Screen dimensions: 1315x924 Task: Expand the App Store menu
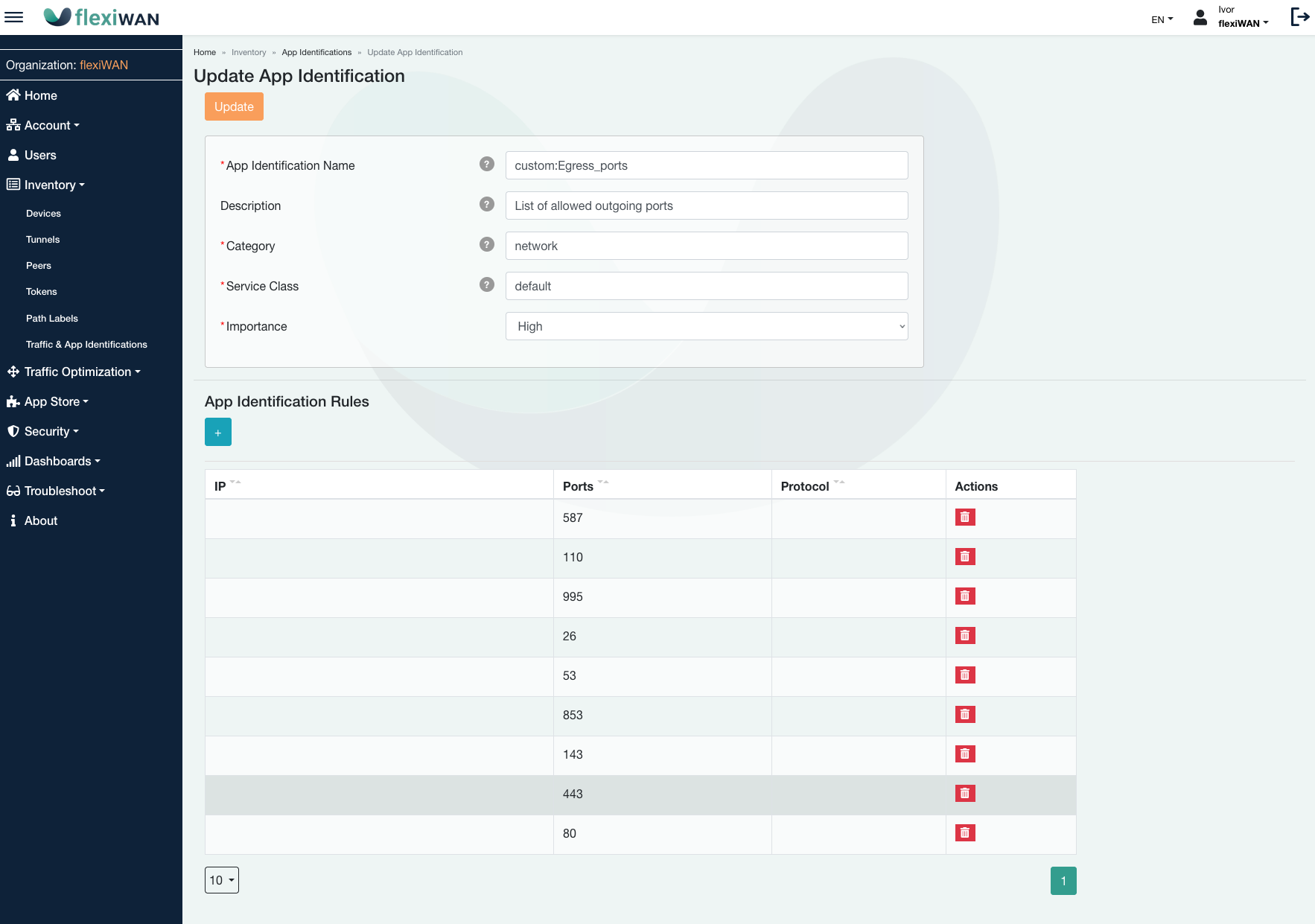click(x=48, y=401)
